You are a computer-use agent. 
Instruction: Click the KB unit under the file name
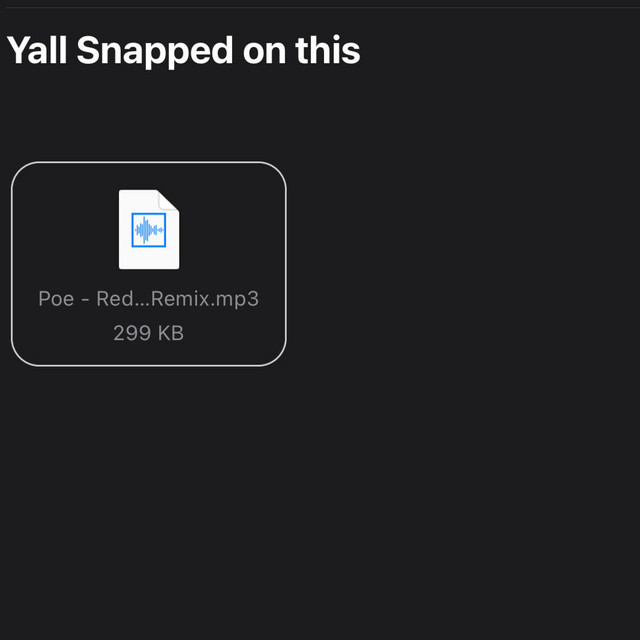point(170,333)
